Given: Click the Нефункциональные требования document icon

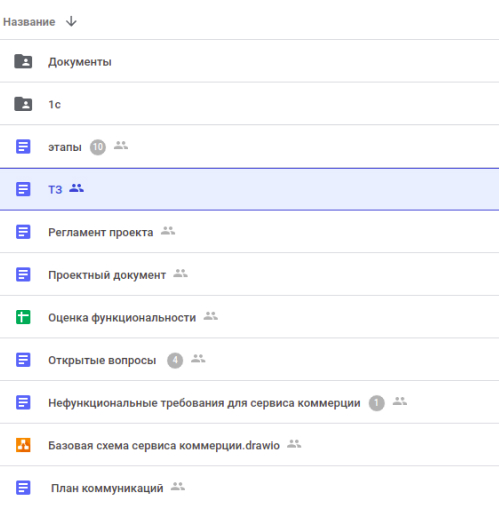Looking at the screenshot, I should point(23,402).
